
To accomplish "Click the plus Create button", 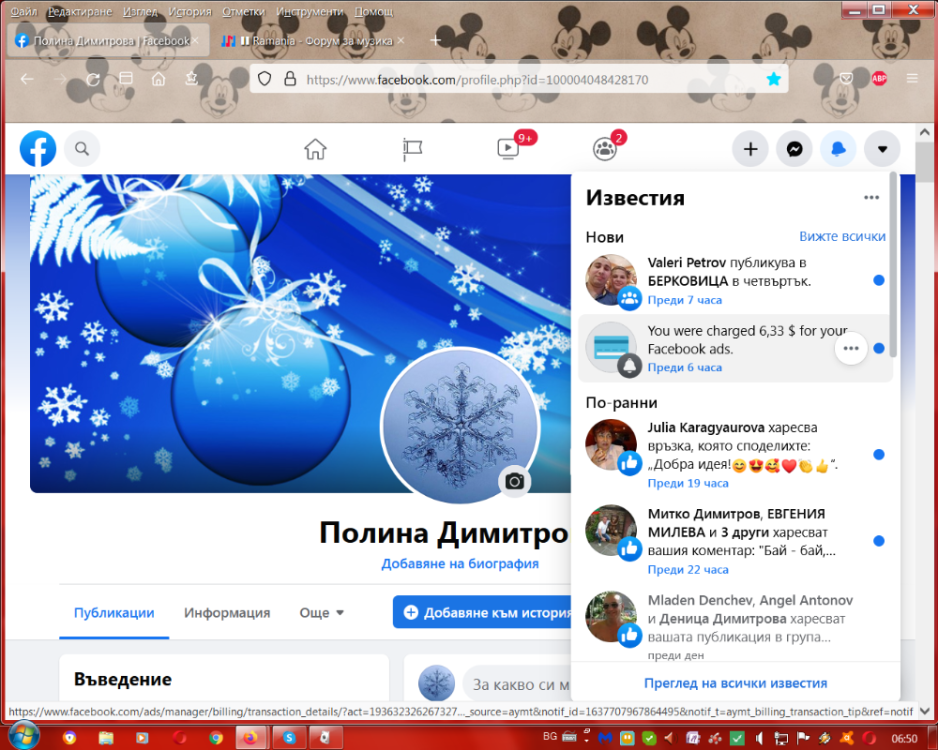I will 750,149.
